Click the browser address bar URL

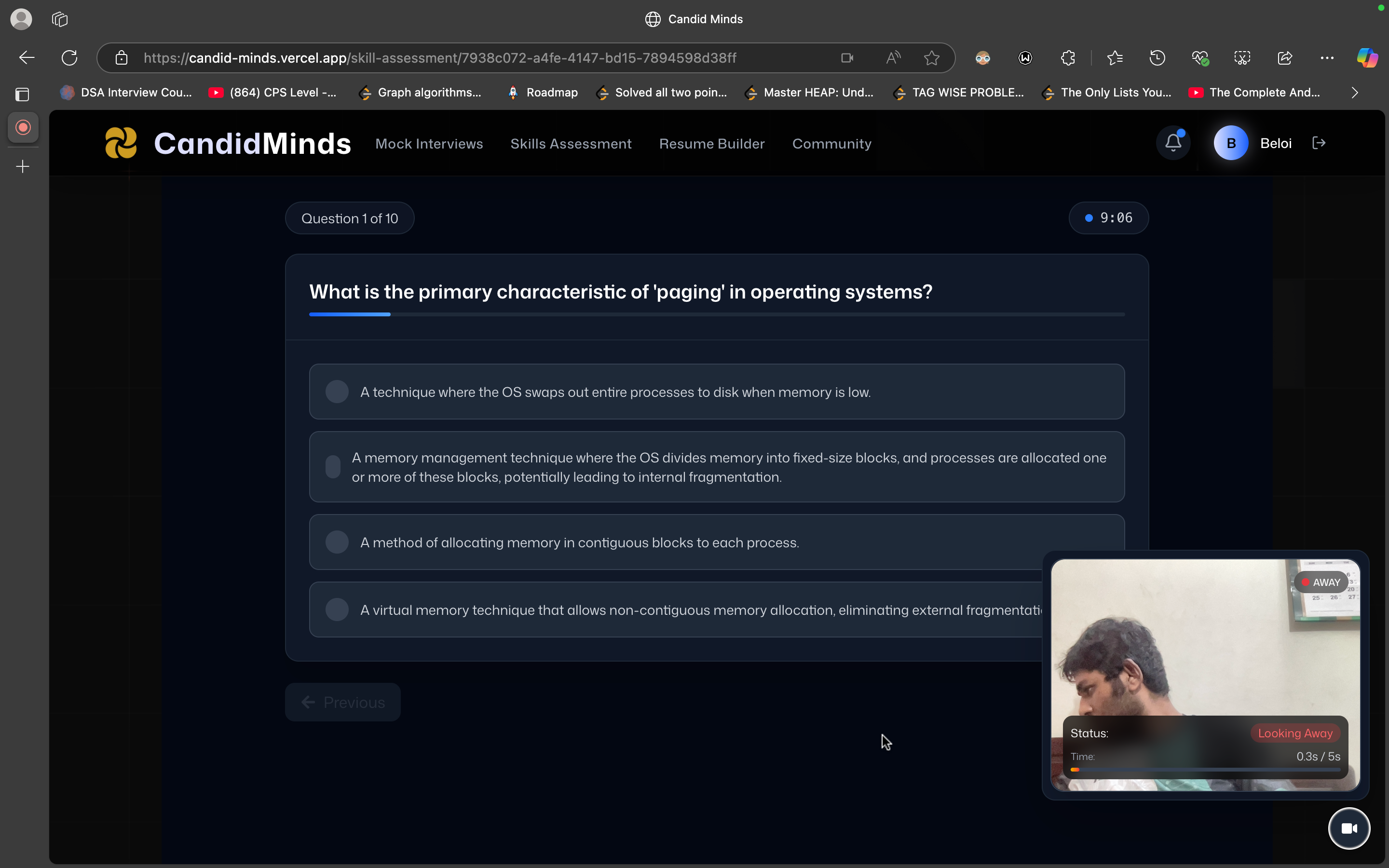pos(439,58)
